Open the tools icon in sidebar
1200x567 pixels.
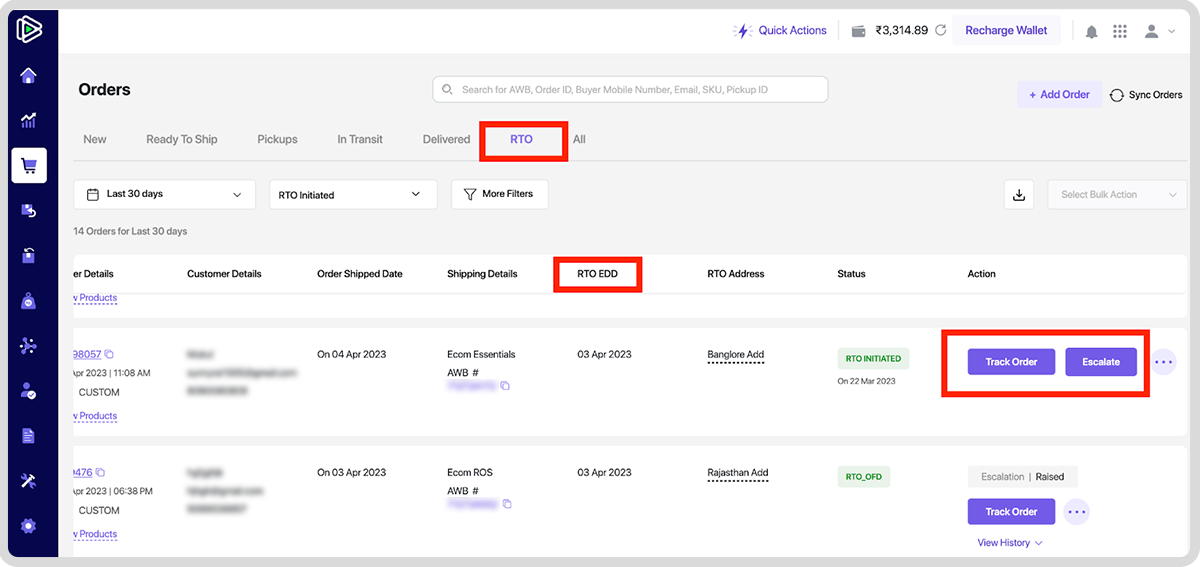pos(28,481)
